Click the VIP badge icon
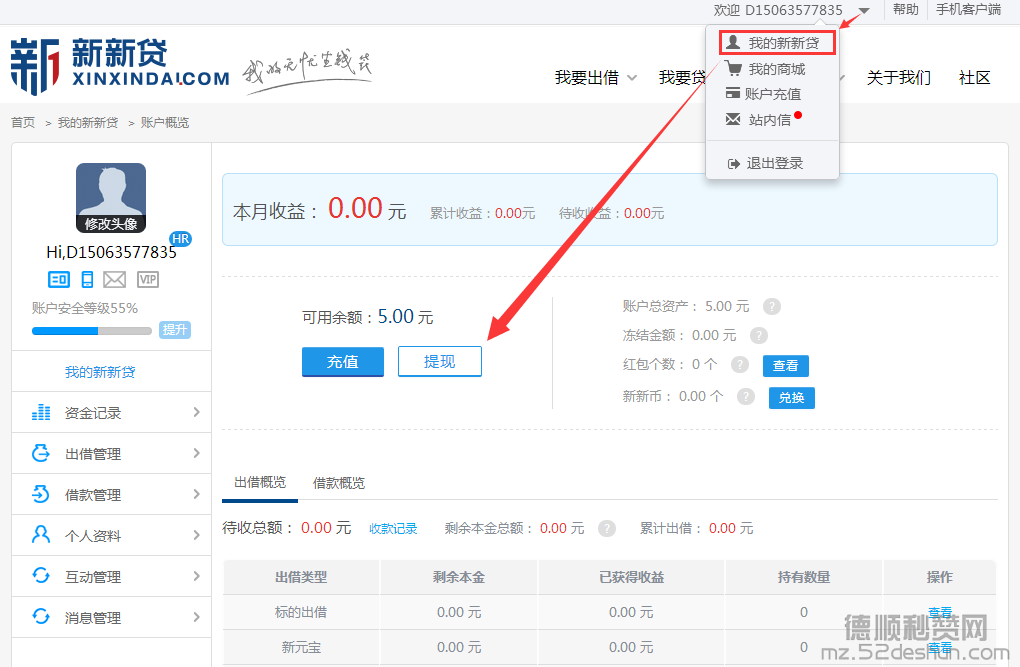The height and width of the screenshot is (667, 1020). point(147,280)
